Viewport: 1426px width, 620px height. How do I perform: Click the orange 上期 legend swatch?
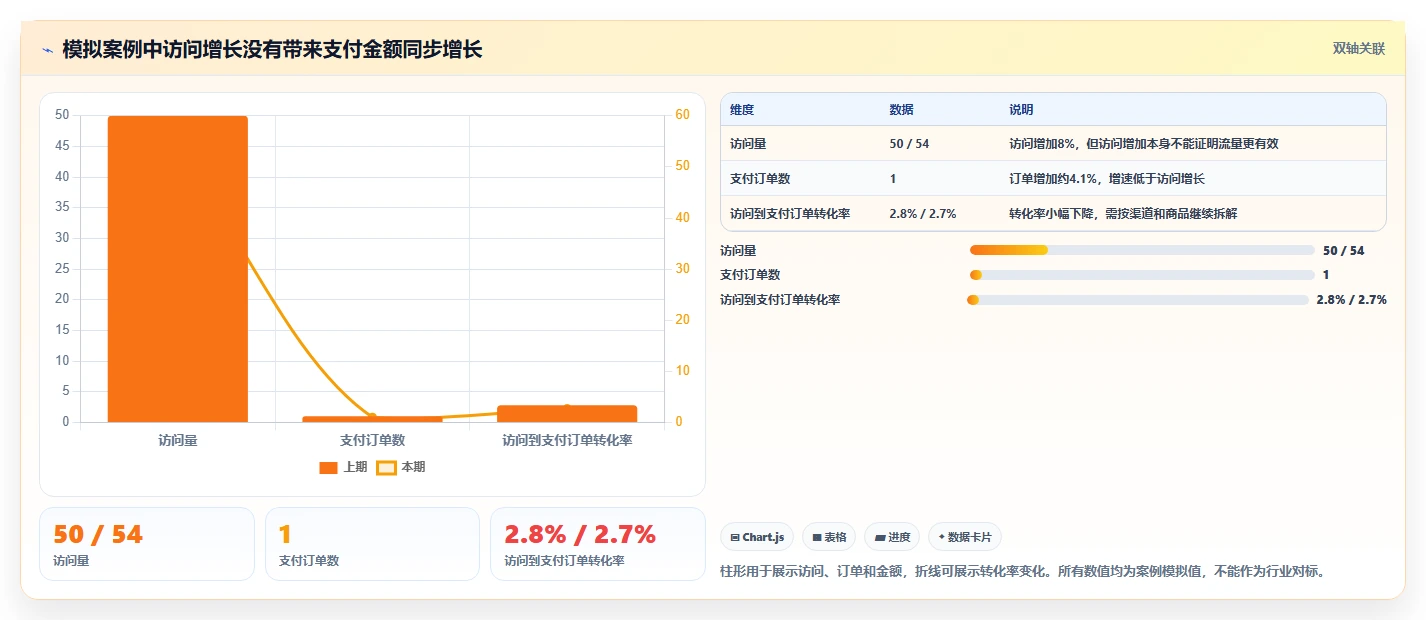tap(328, 467)
